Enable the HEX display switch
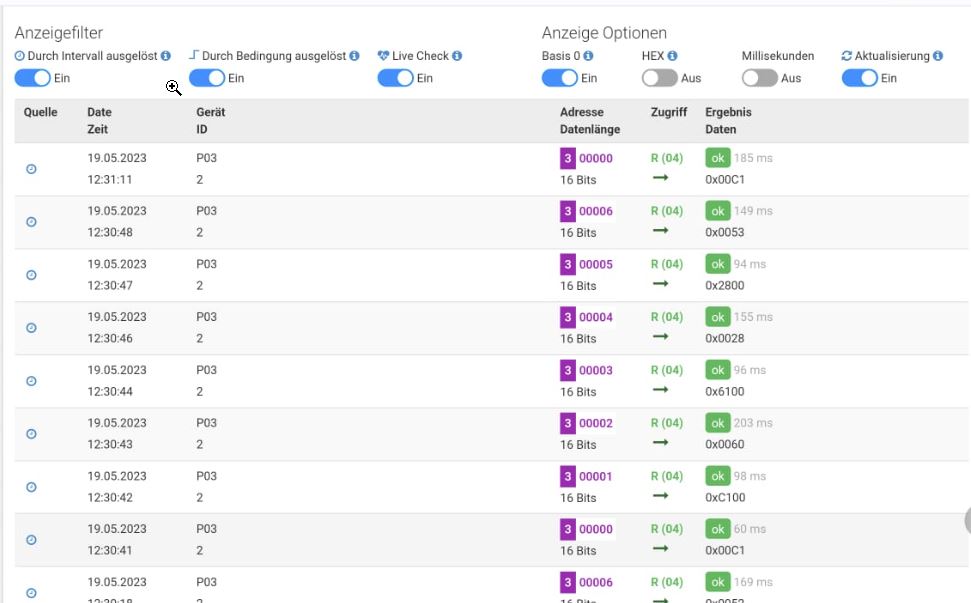Viewport: 971px width, 603px height. (x=659, y=78)
